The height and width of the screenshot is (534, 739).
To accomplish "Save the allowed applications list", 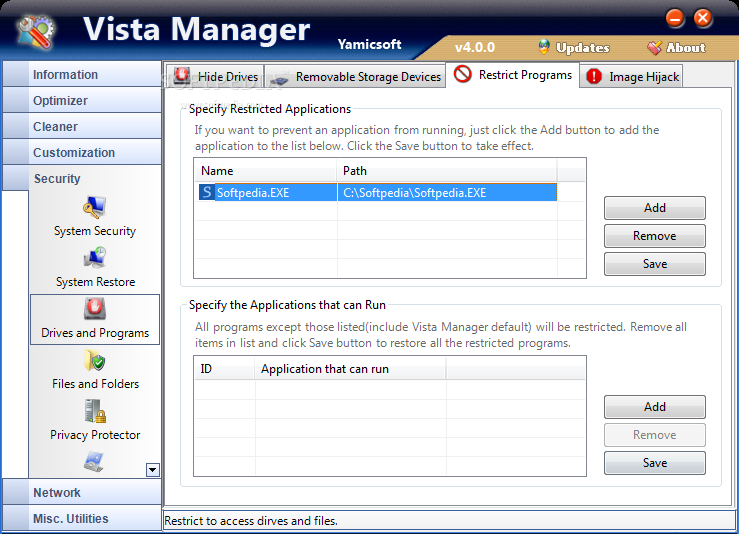I will (x=655, y=463).
